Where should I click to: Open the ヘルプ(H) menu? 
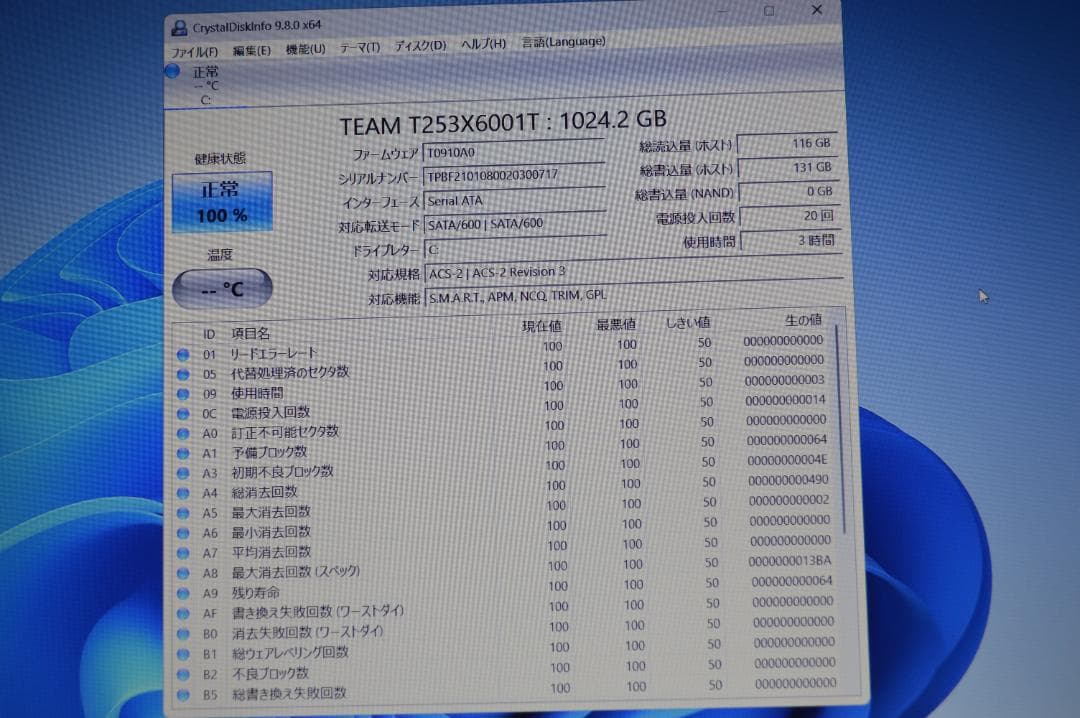coord(484,43)
